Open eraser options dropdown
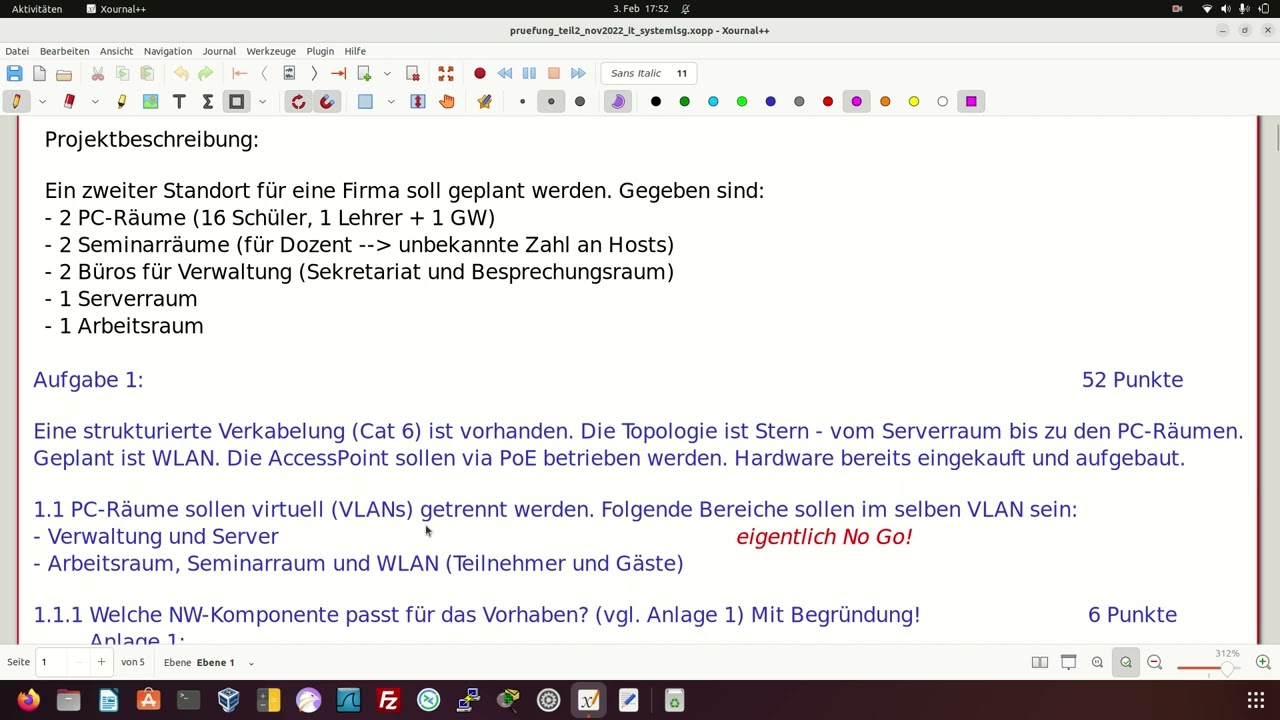 pyautogui.click(x=95, y=101)
